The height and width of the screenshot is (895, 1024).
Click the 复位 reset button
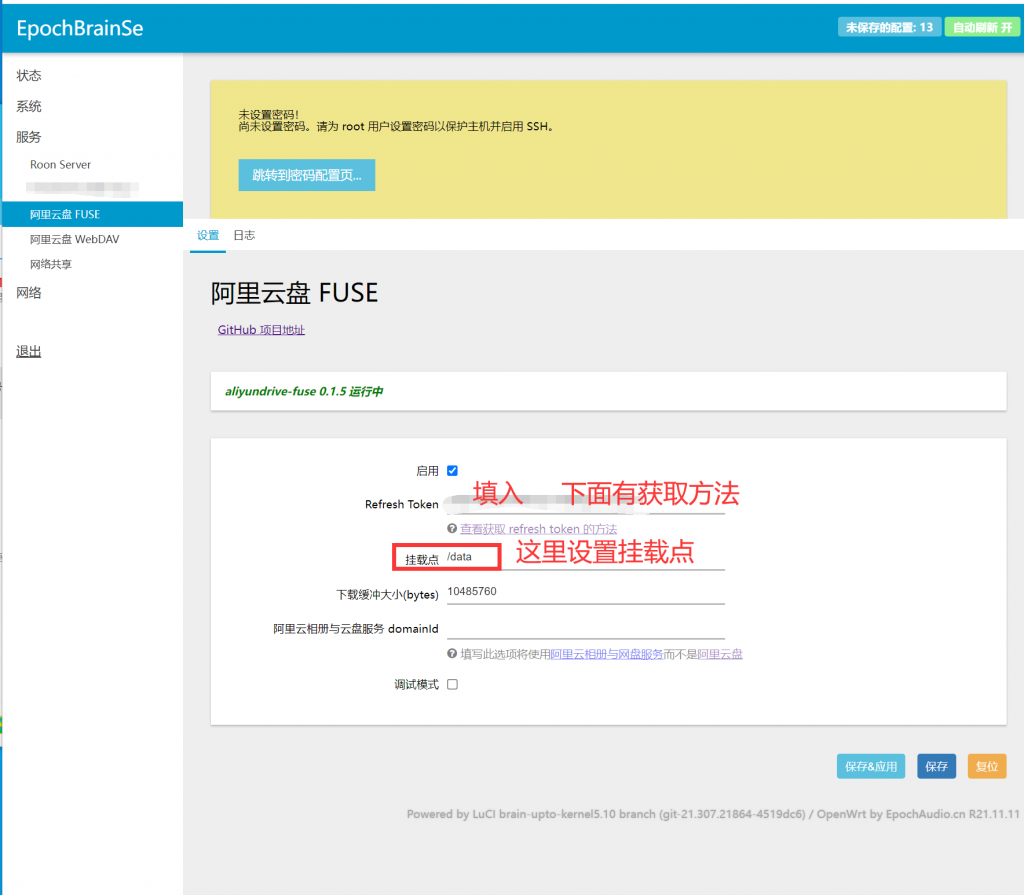tap(987, 766)
